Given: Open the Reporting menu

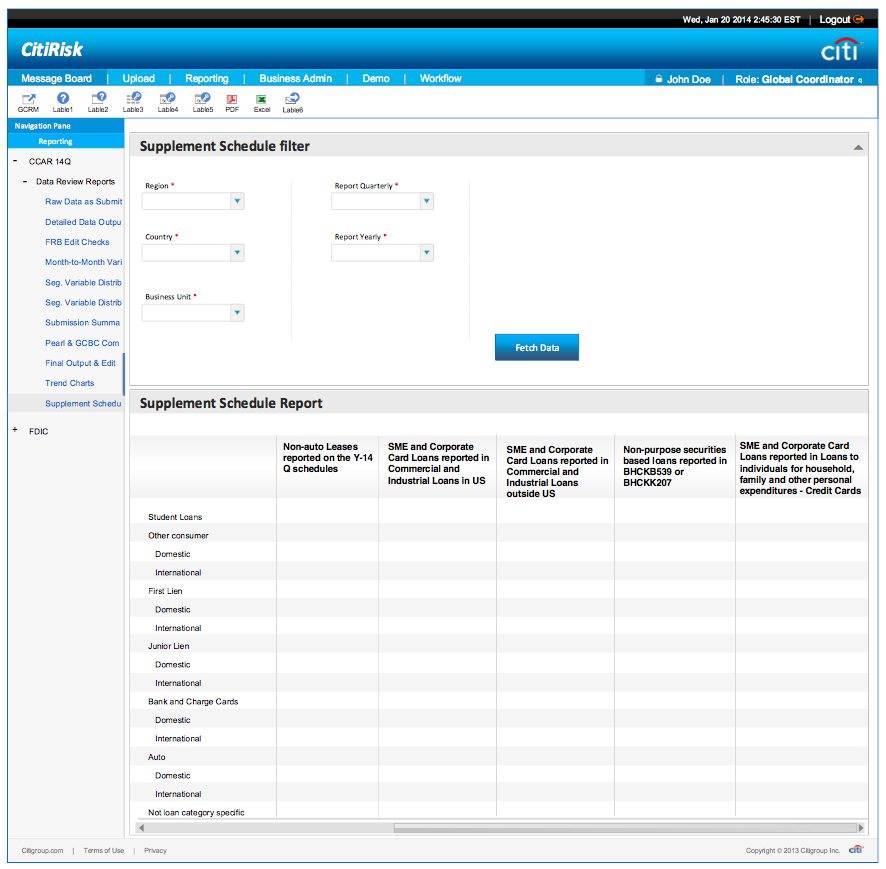Looking at the screenshot, I should tap(207, 79).
